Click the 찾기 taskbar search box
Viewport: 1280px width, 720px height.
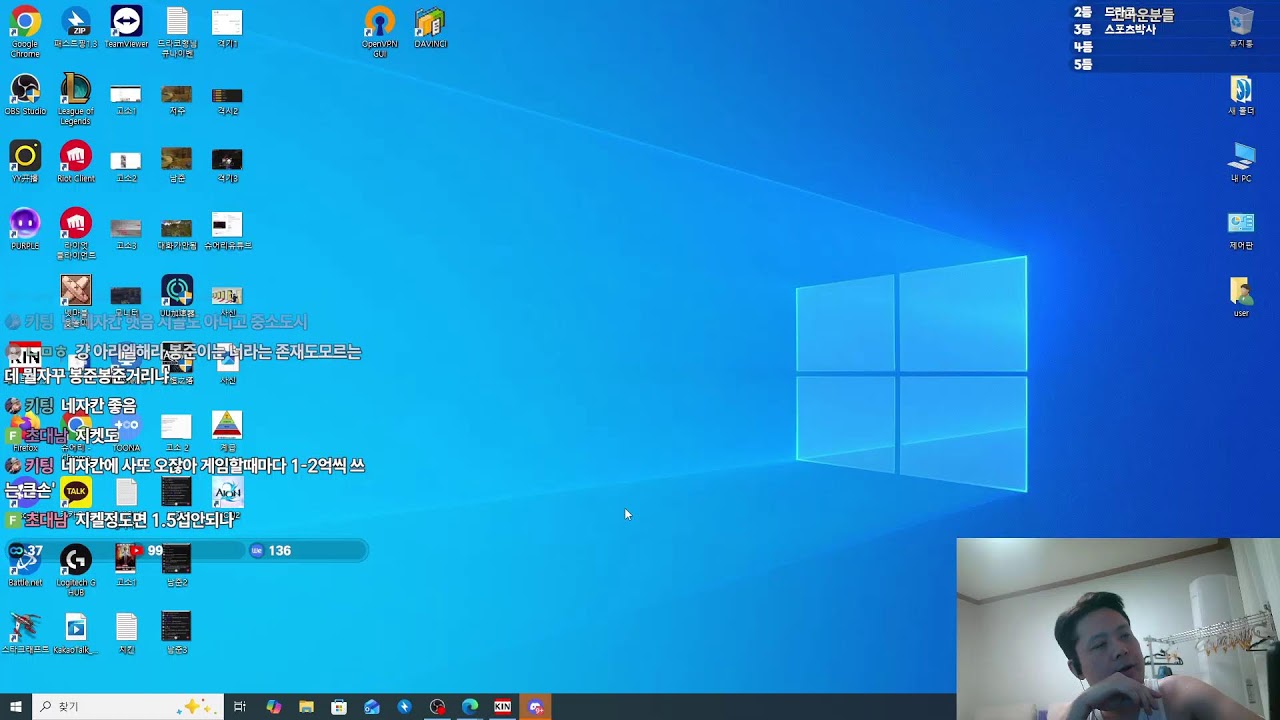pyautogui.click(x=127, y=707)
